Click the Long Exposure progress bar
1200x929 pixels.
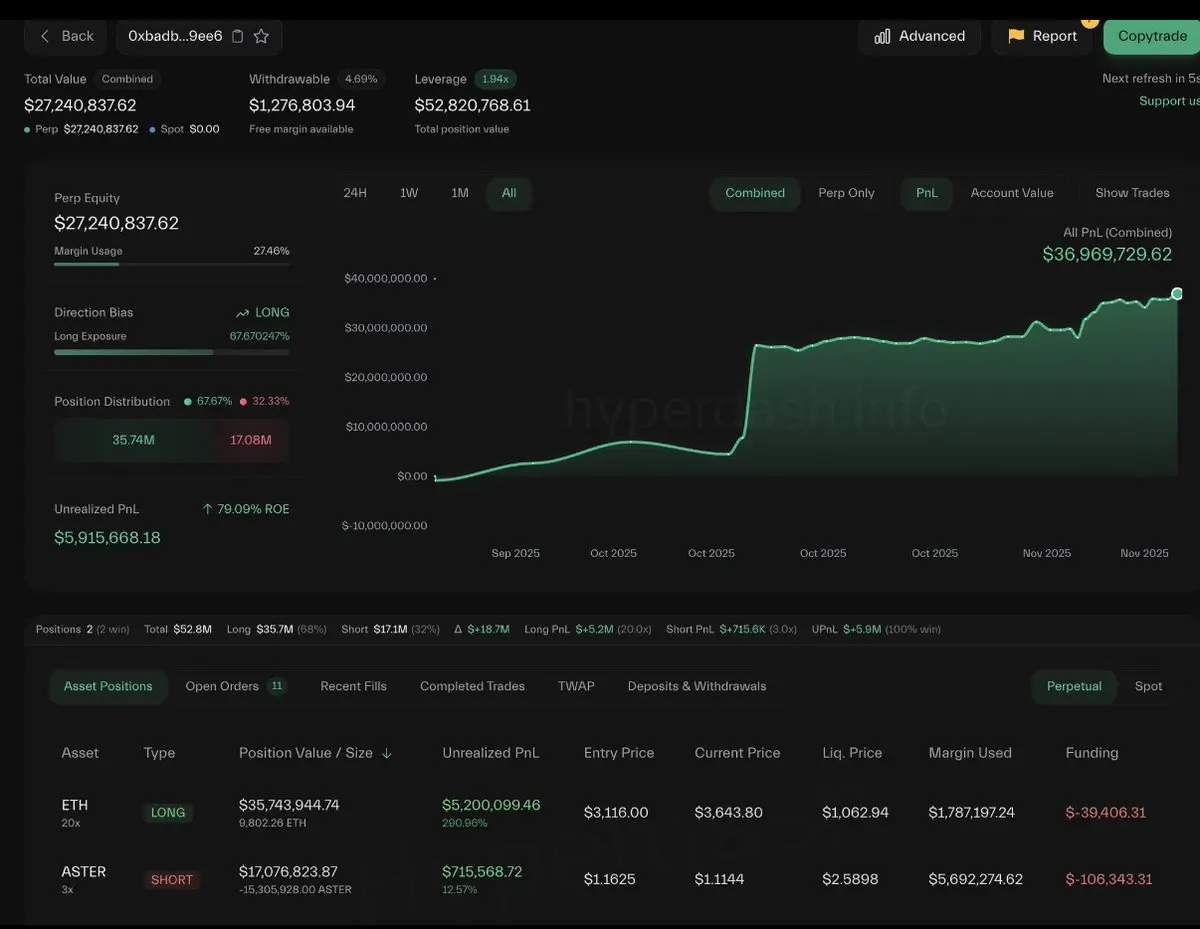coord(172,352)
